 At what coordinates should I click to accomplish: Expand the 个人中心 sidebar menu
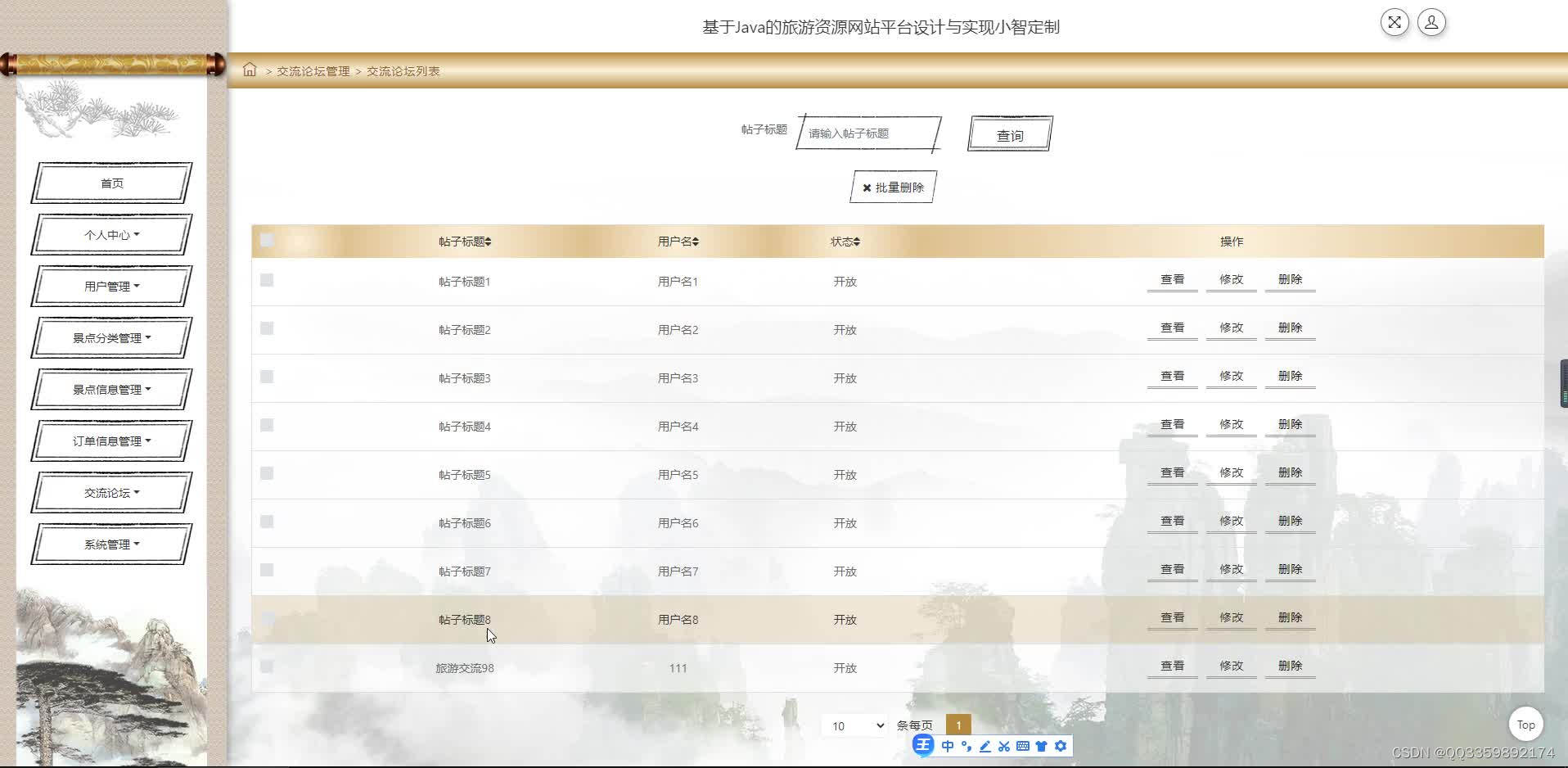coord(112,235)
